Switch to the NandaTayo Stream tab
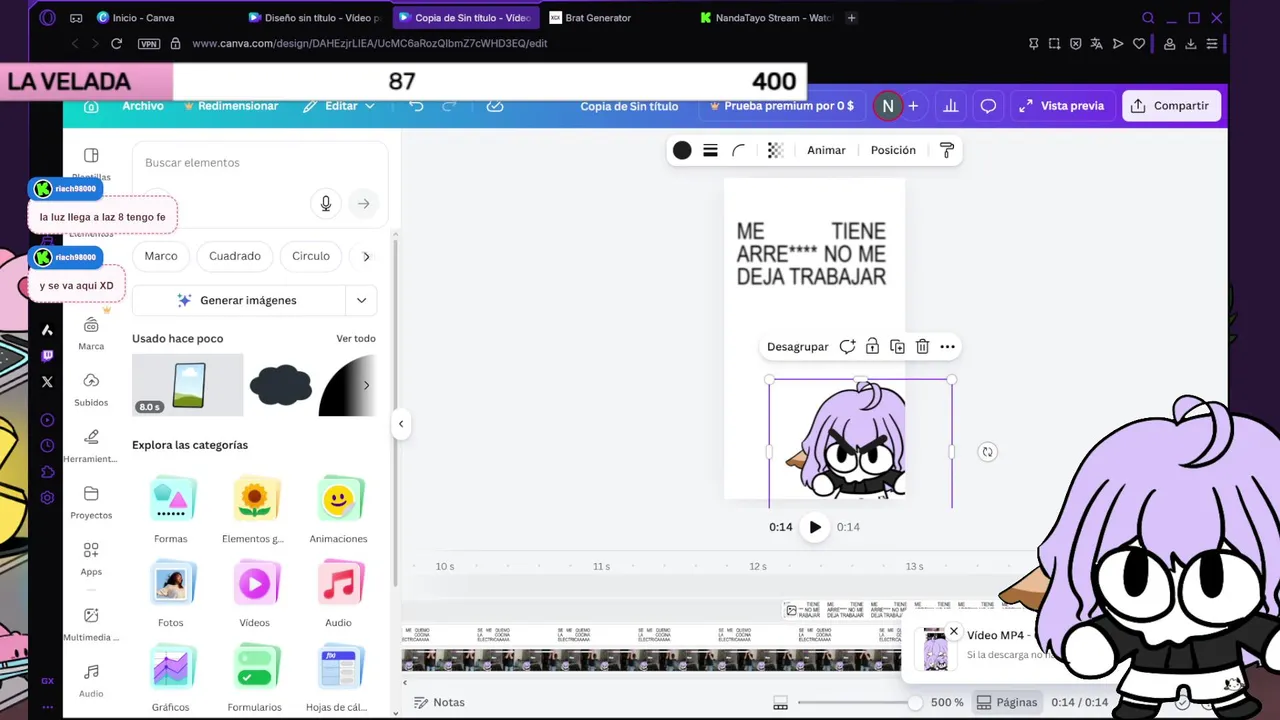 (x=765, y=18)
